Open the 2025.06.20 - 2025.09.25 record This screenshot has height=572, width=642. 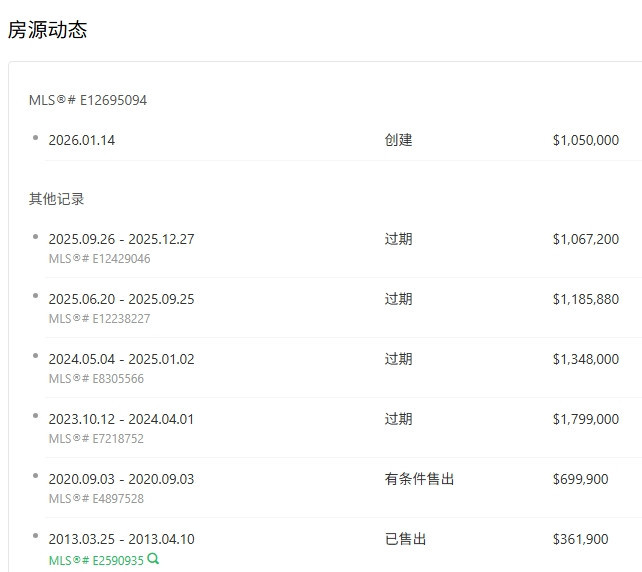(121, 299)
